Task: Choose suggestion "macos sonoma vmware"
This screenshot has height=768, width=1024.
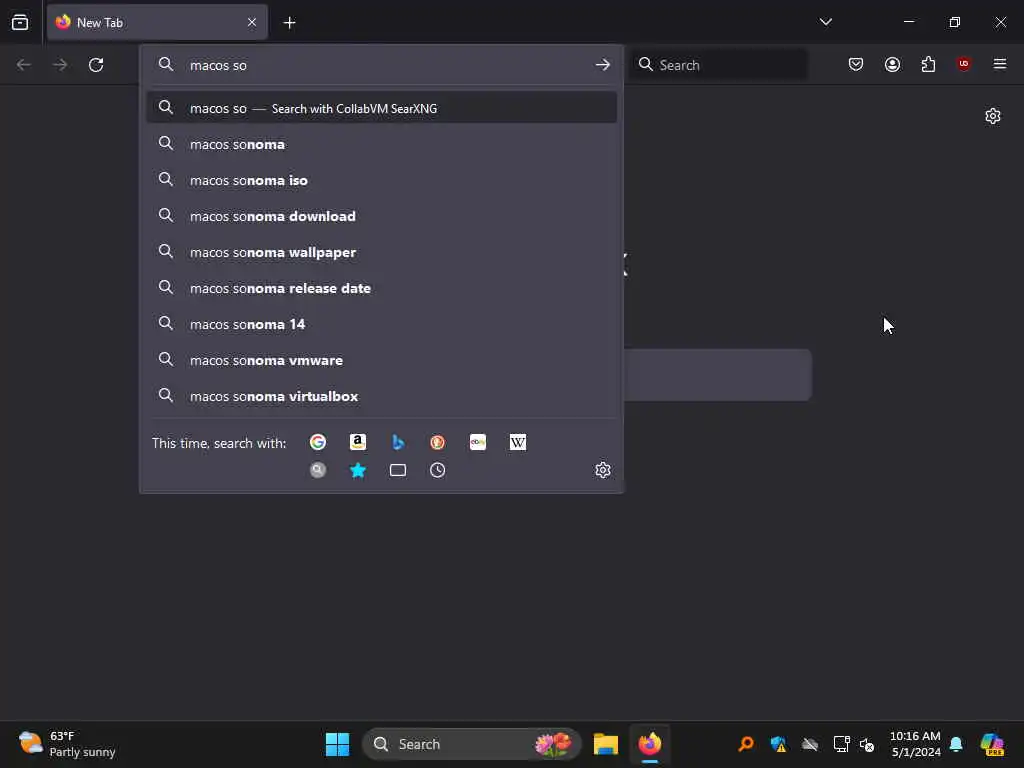Action: click(x=381, y=360)
